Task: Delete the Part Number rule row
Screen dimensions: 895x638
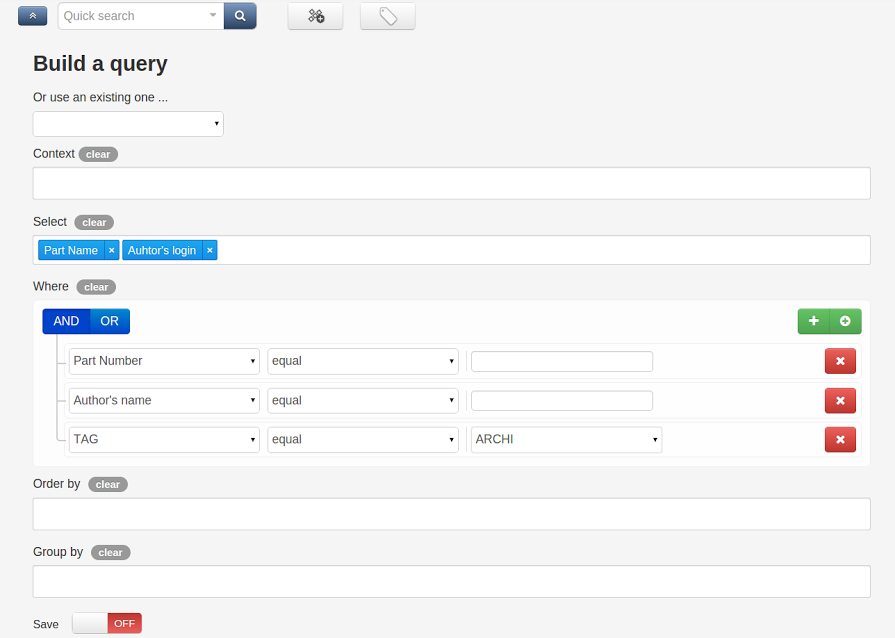Action: [x=840, y=361]
